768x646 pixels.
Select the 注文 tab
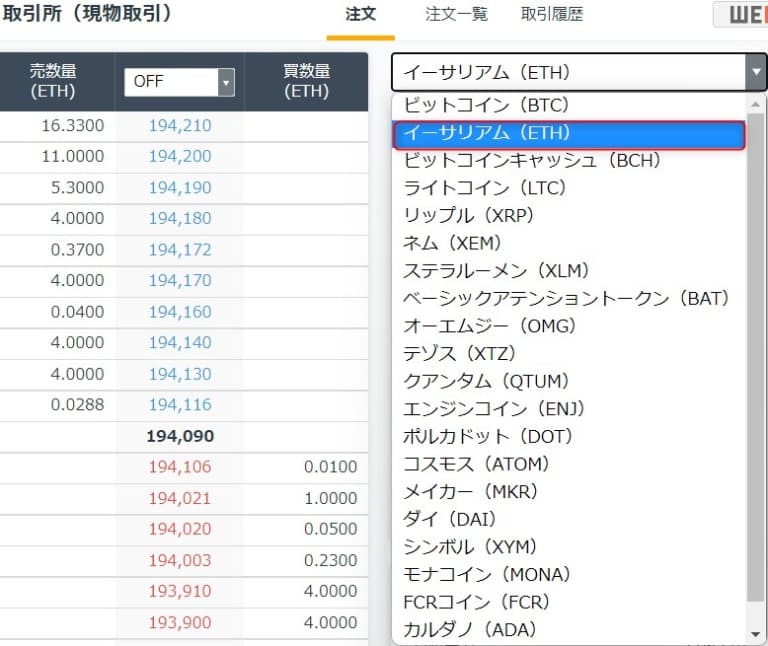(360, 15)
